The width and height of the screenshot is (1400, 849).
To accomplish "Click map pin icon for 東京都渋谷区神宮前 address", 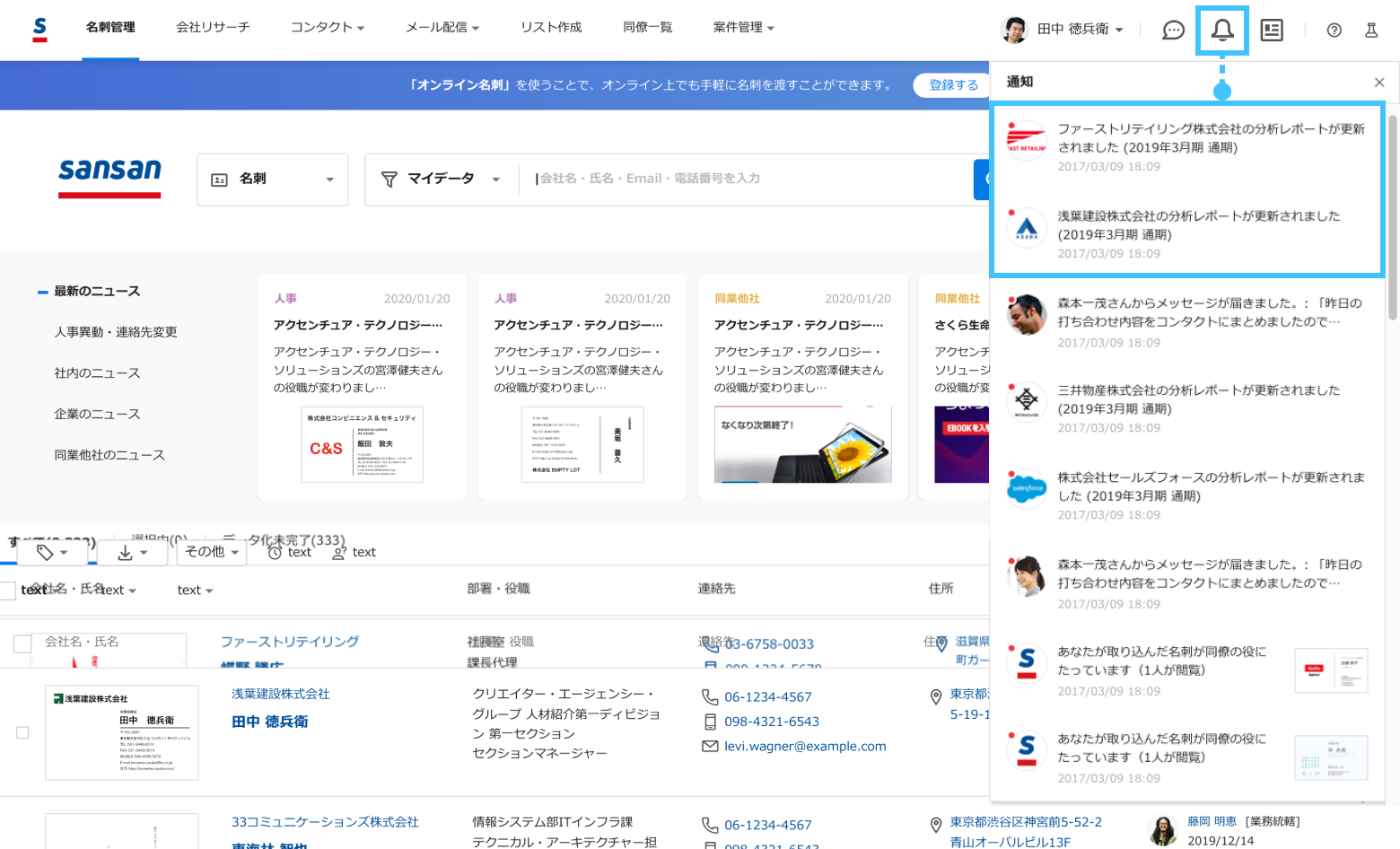I will coord(936,823).
